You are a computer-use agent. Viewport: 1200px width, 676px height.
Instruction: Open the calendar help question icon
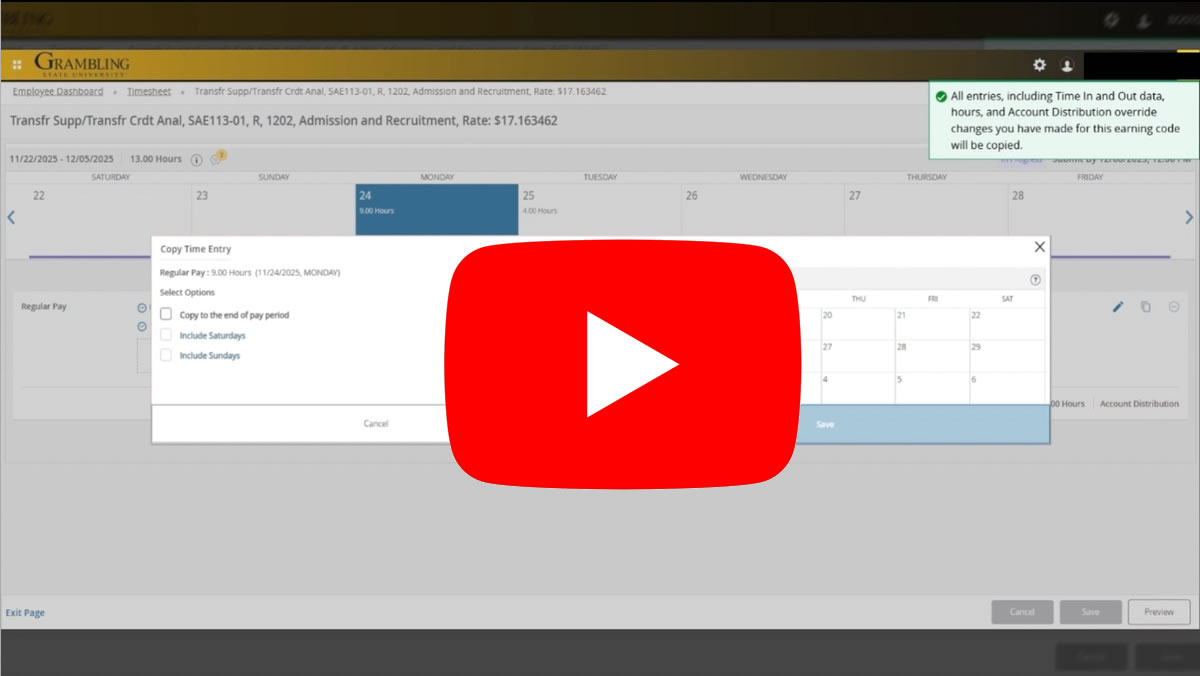click(x=1035, y=280)
